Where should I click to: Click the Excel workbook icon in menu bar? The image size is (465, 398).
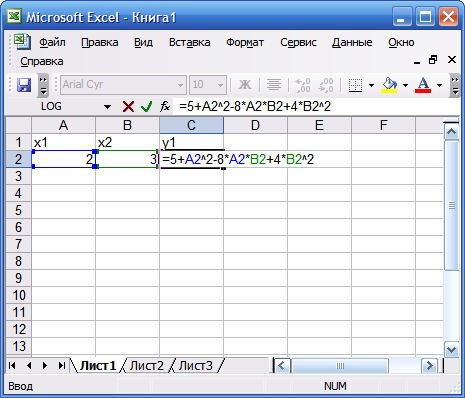22,42
